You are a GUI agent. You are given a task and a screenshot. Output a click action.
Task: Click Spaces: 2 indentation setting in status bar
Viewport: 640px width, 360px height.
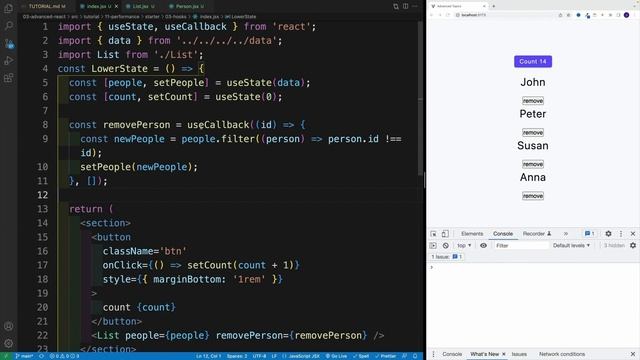point(237,356)
